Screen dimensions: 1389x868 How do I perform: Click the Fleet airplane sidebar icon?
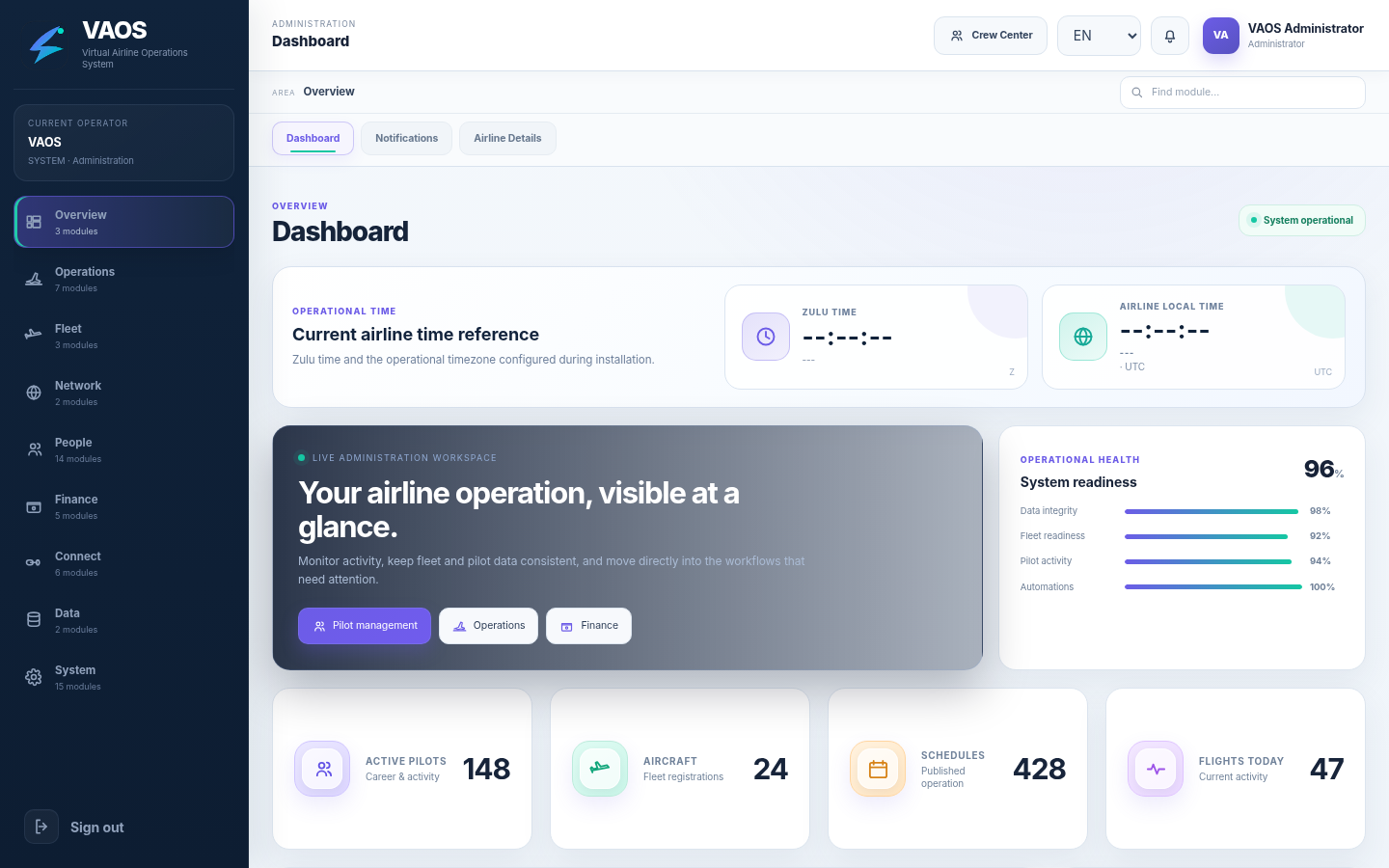[x=34, y=336]
